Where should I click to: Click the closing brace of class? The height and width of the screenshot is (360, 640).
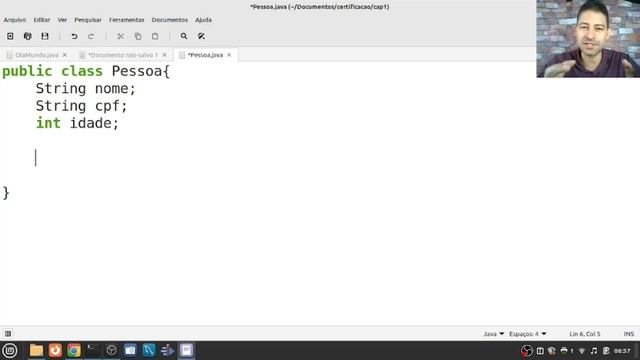pyautogui.click(x=6, y=193)
